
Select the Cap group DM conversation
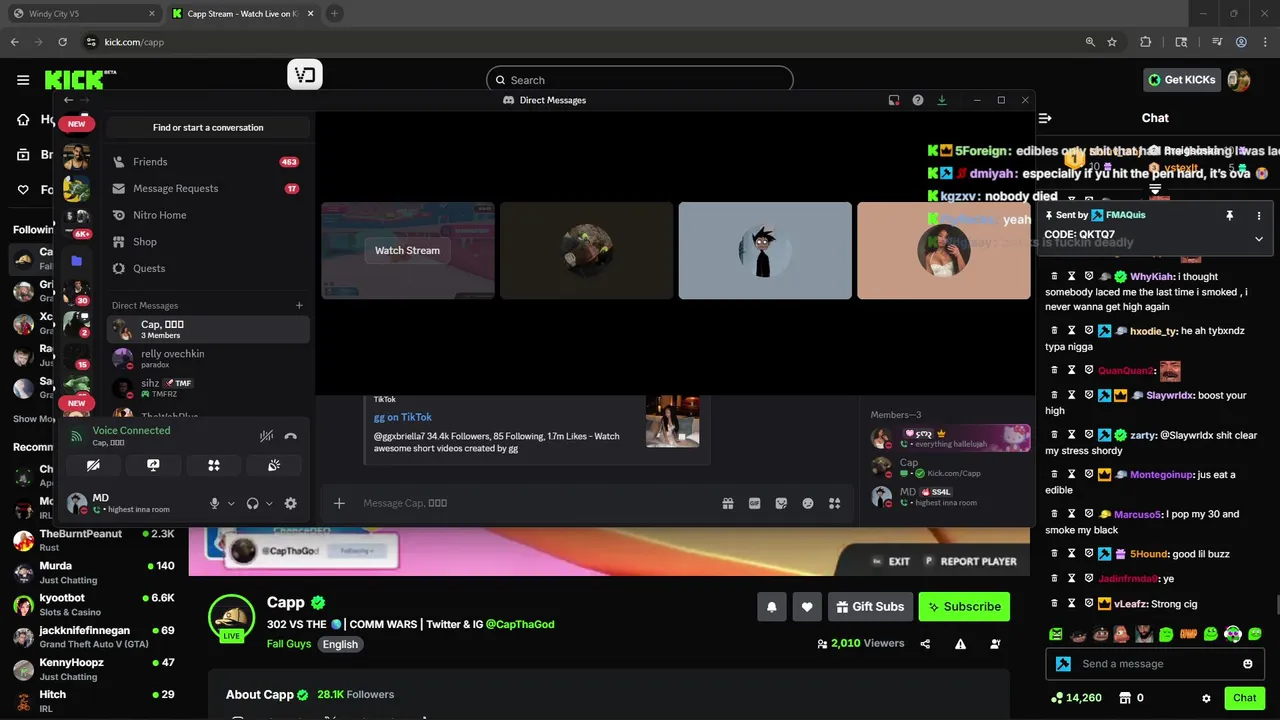207,329
